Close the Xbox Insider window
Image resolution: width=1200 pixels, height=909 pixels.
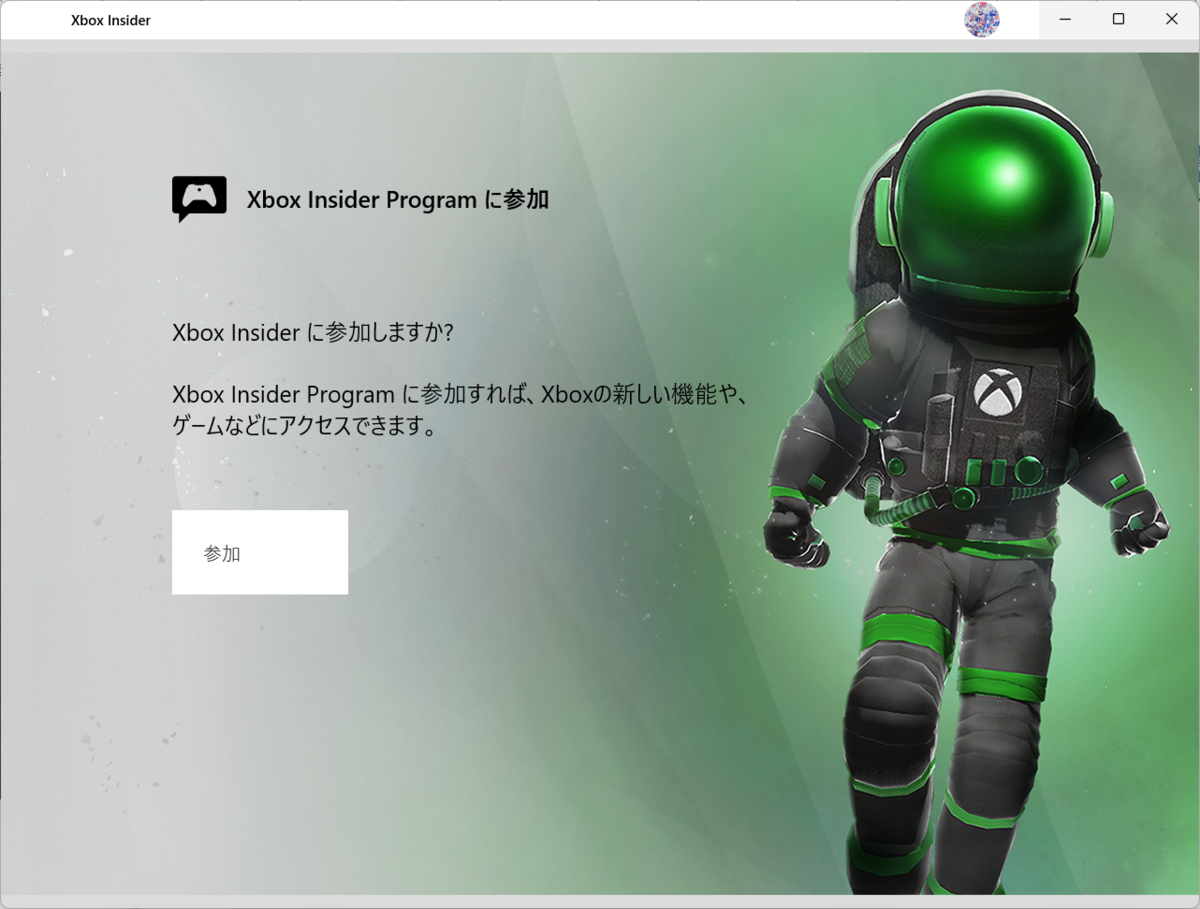(1172, 20)
